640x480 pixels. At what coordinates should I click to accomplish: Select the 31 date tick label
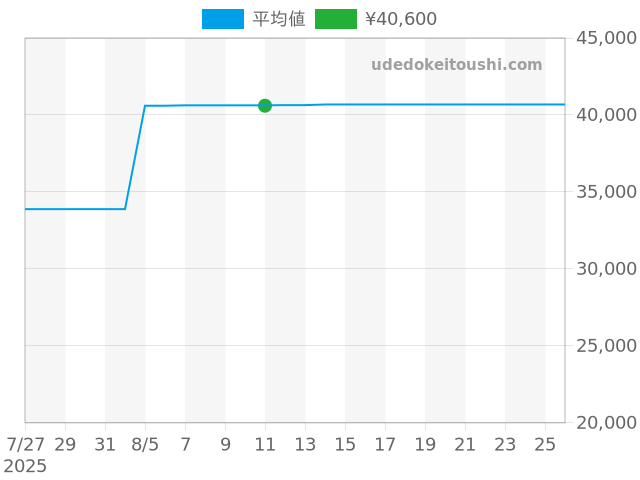pyautogui.click(x=105, y=443)
